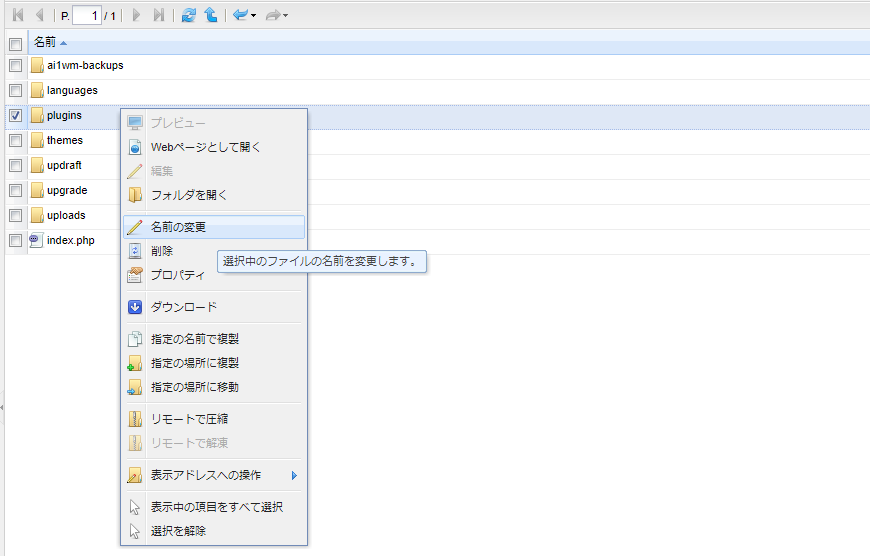Click the themes folder icon
The height and width of the screenshot is (556, 870).
pos(37,140)
